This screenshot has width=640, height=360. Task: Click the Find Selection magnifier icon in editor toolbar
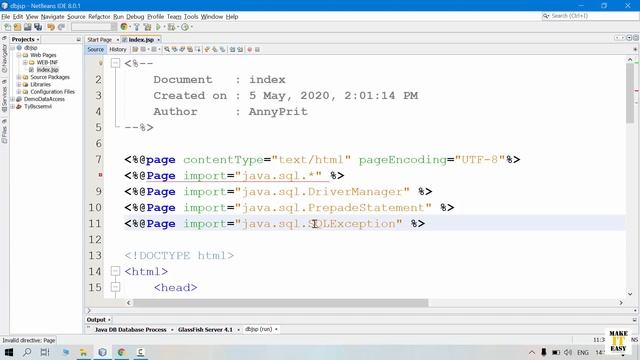tap(167, 49)
